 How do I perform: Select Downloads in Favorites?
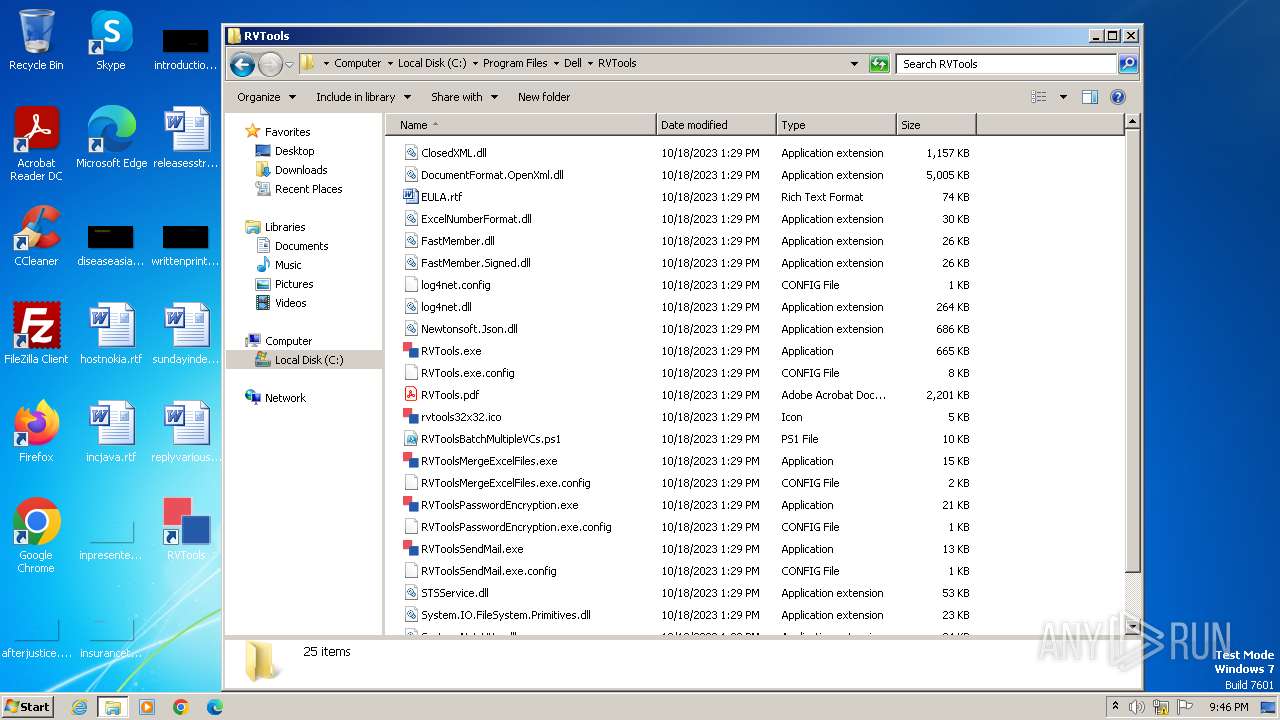[x=291, y=170]
